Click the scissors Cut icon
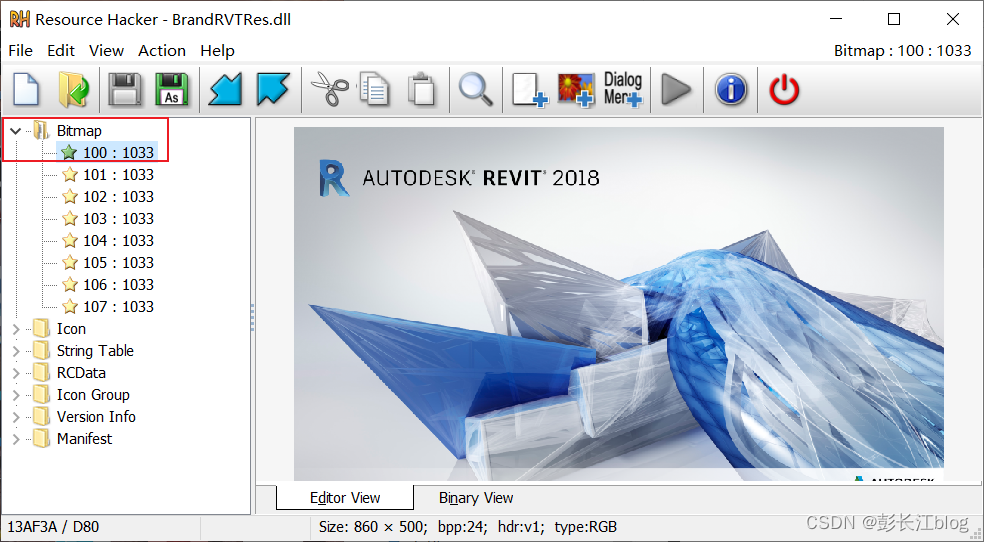The width and height of the screenshot is (984, 542). click(x=329, y=90)
